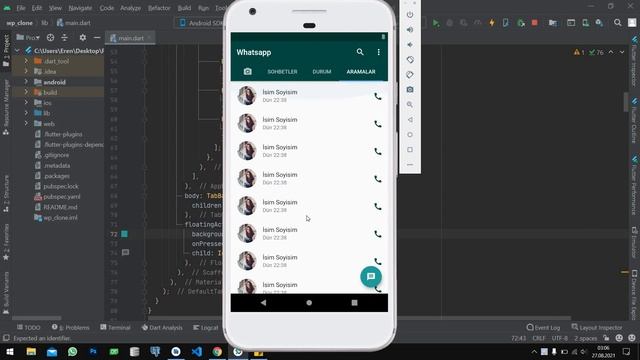Viewport: 640px width, 360px height.
Task: Click emulator rotate left button
Action: click(410, 60)
